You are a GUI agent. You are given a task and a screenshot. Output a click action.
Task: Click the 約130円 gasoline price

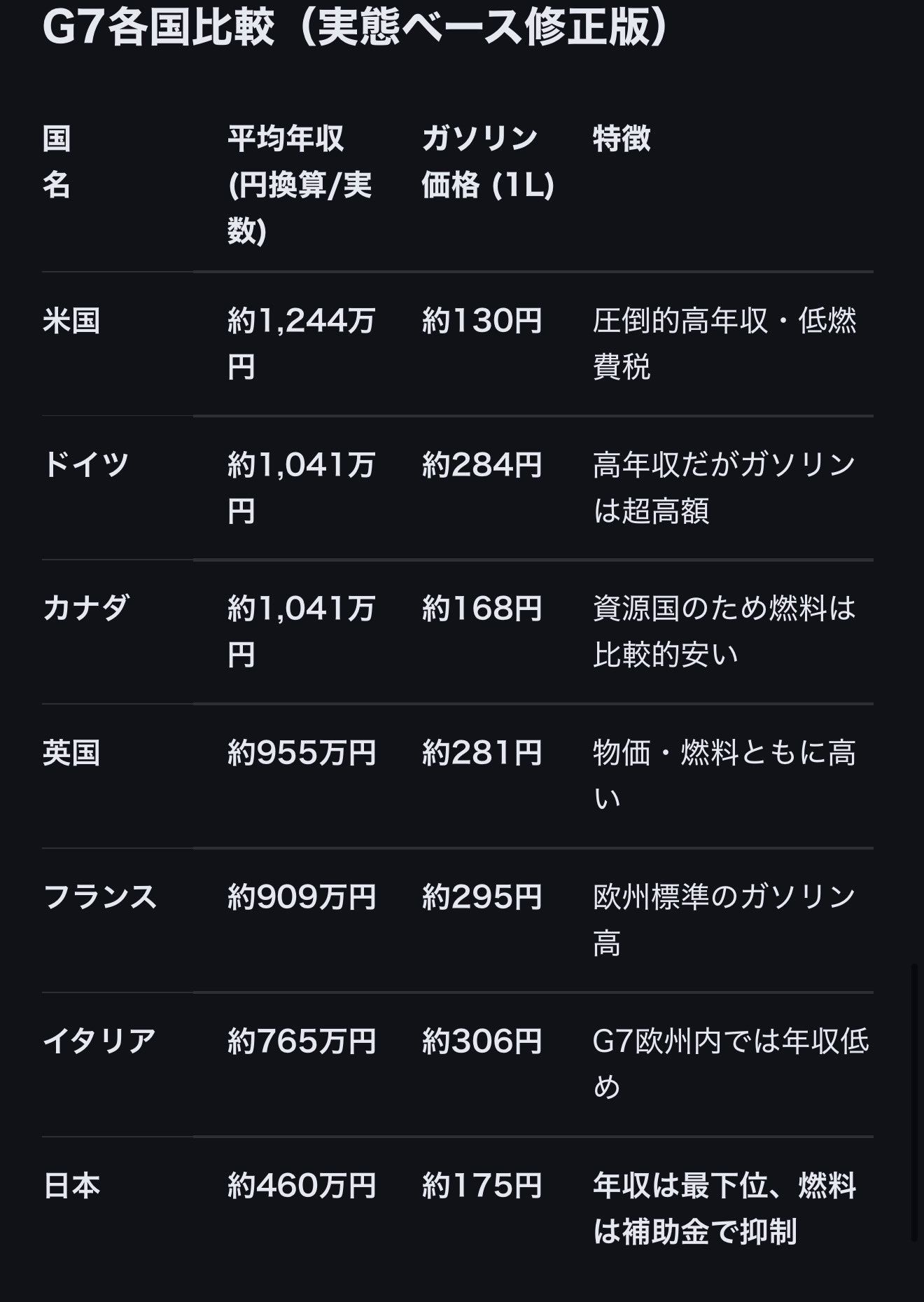click(482, 321)
